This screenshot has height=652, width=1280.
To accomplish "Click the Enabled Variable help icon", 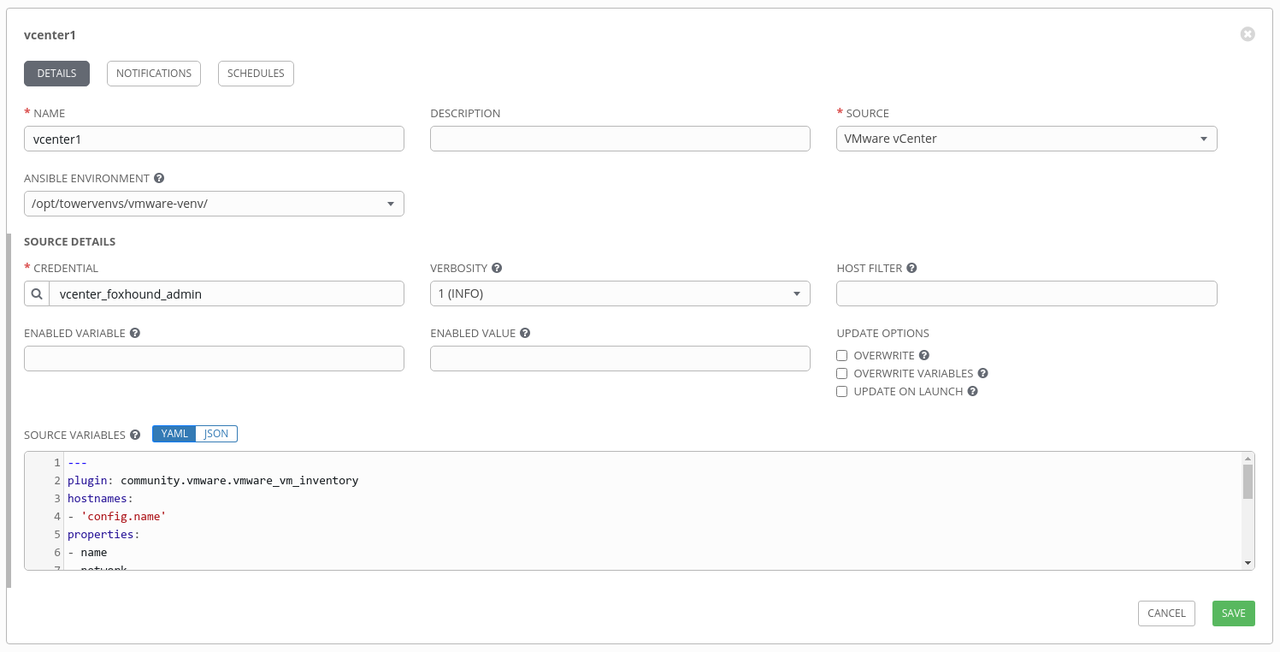I will click(x=135, y=332).
